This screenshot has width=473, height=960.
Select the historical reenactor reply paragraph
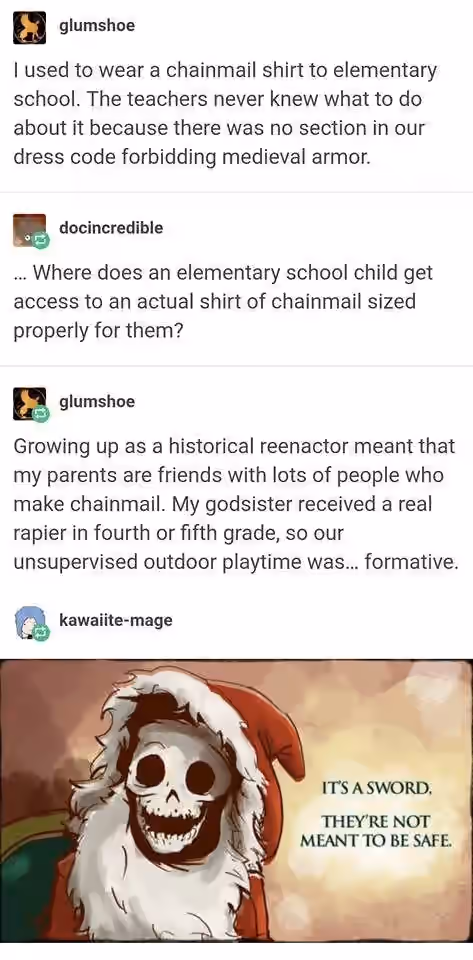[x=235, y=503]
